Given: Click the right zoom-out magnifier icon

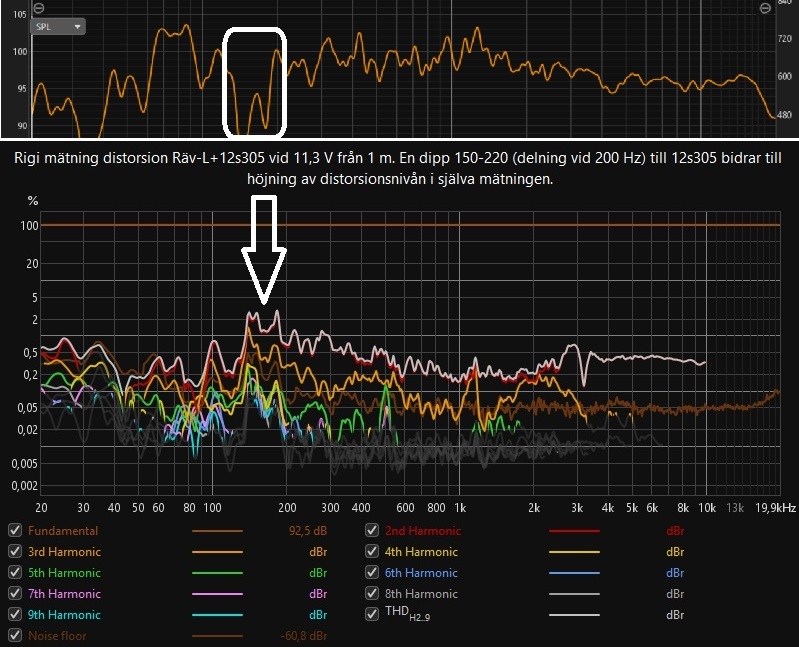Looking at the screenshot, I should click(765, 8).
